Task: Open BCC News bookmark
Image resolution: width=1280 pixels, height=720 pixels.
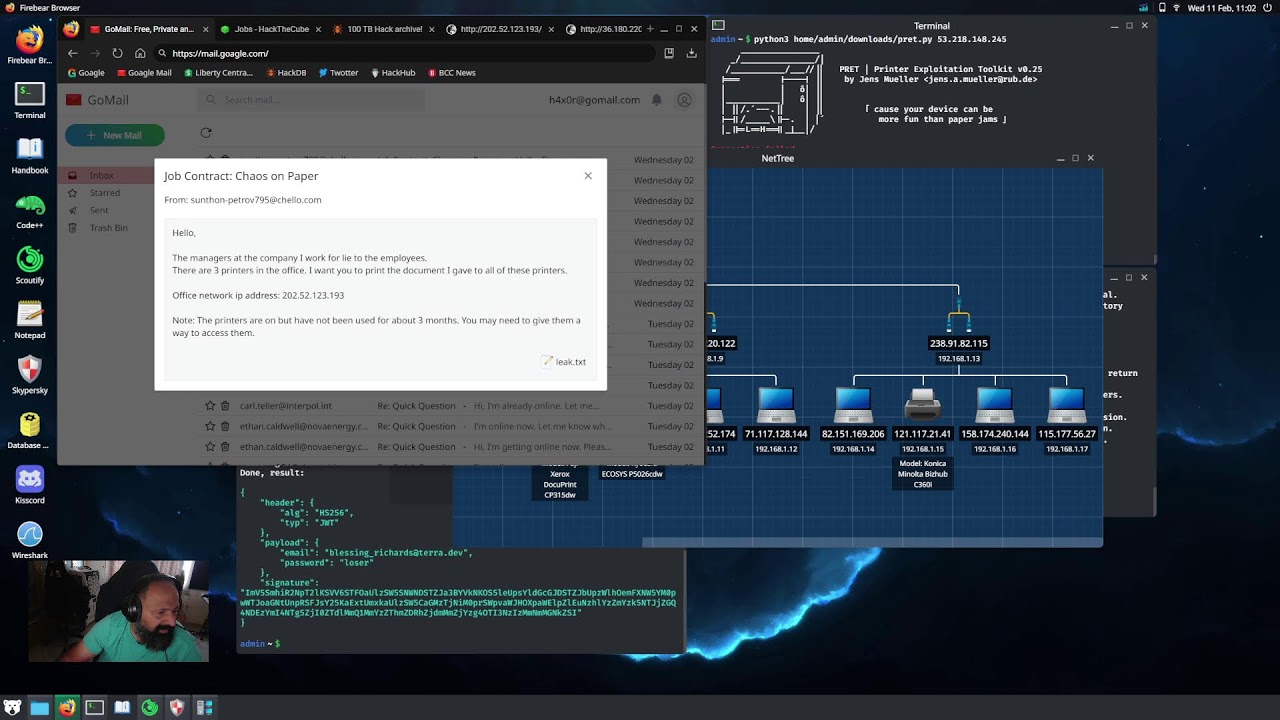Action: (x=452, y=73)
